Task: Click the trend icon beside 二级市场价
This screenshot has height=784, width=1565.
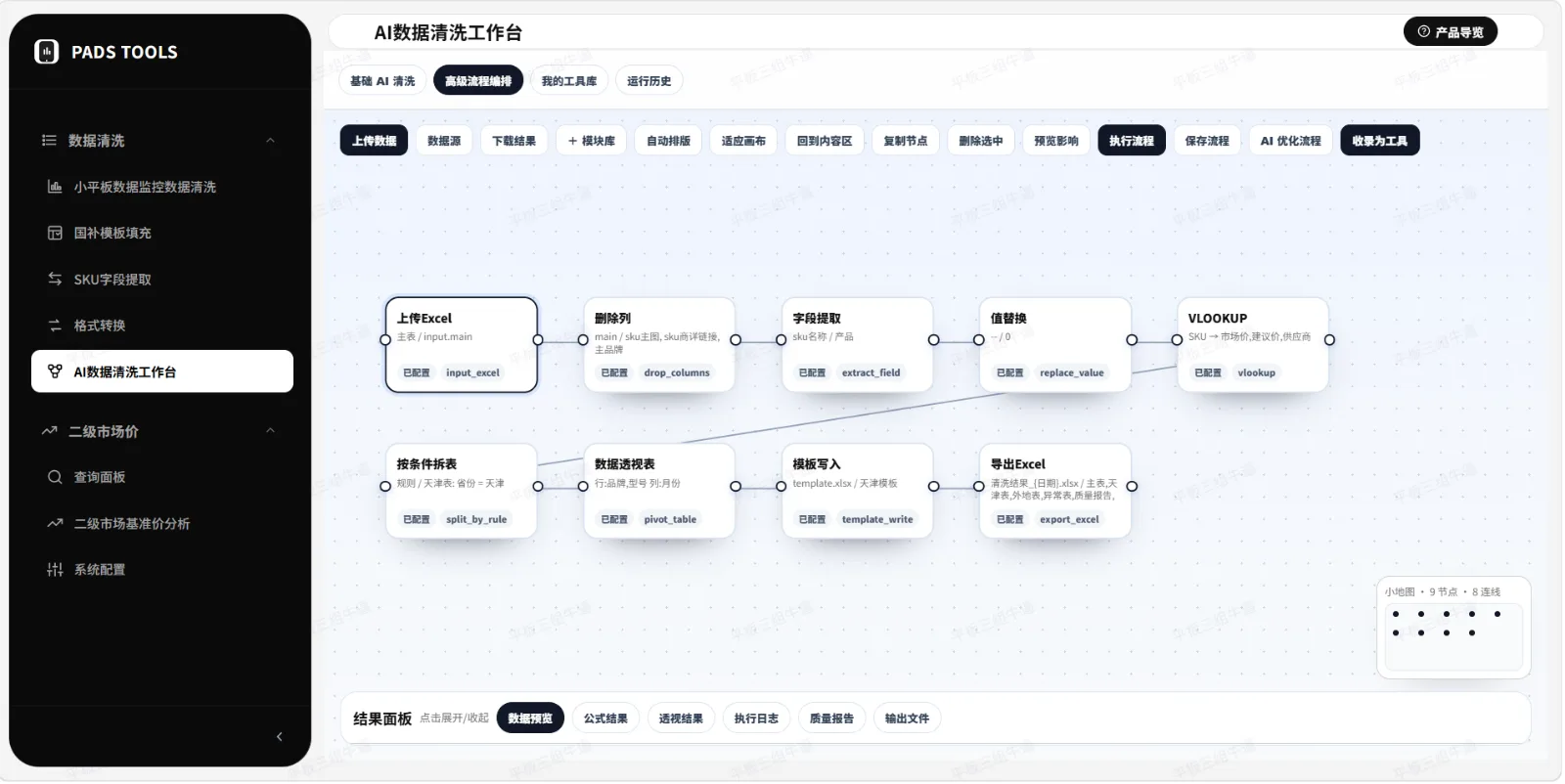Action: click(49, 431)
